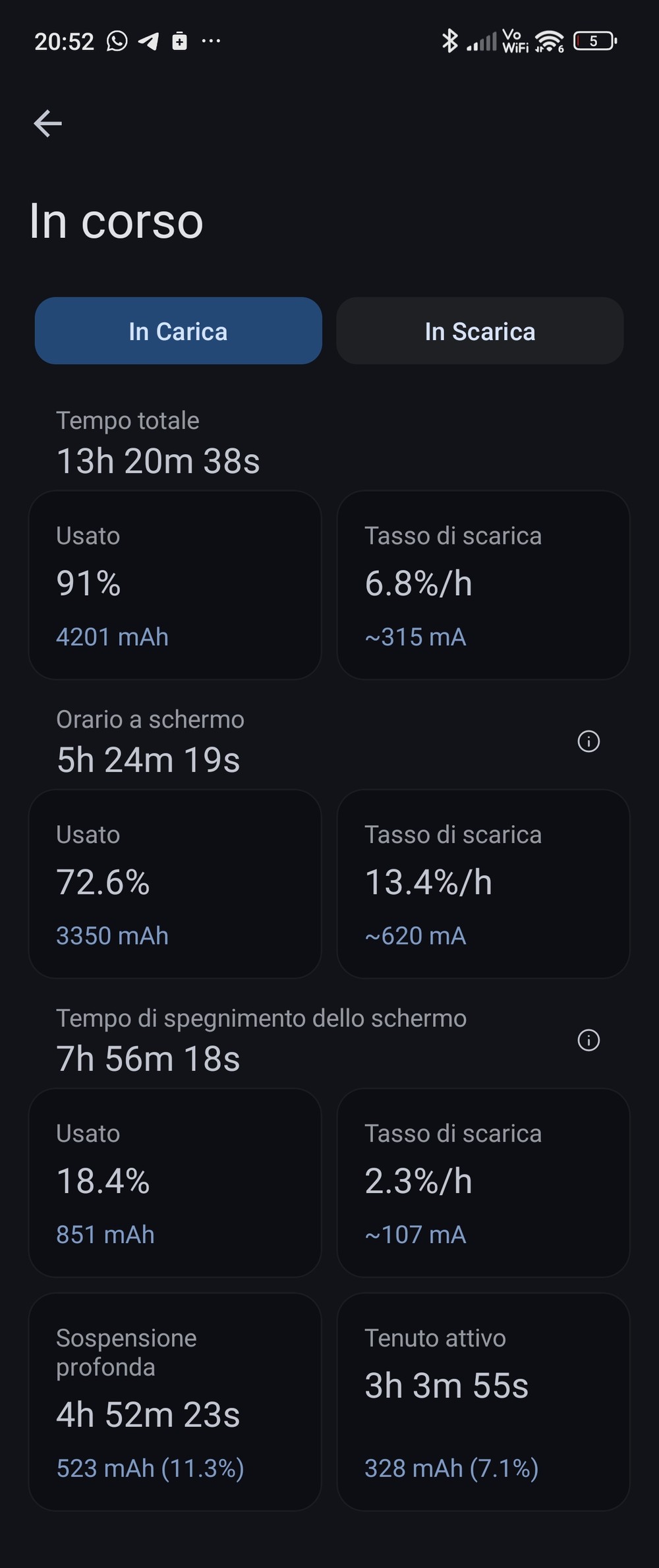The height and width of the screenshot is (1568, 659).
Task: Select the Usato 72.6% card
Action: (175, 884)
